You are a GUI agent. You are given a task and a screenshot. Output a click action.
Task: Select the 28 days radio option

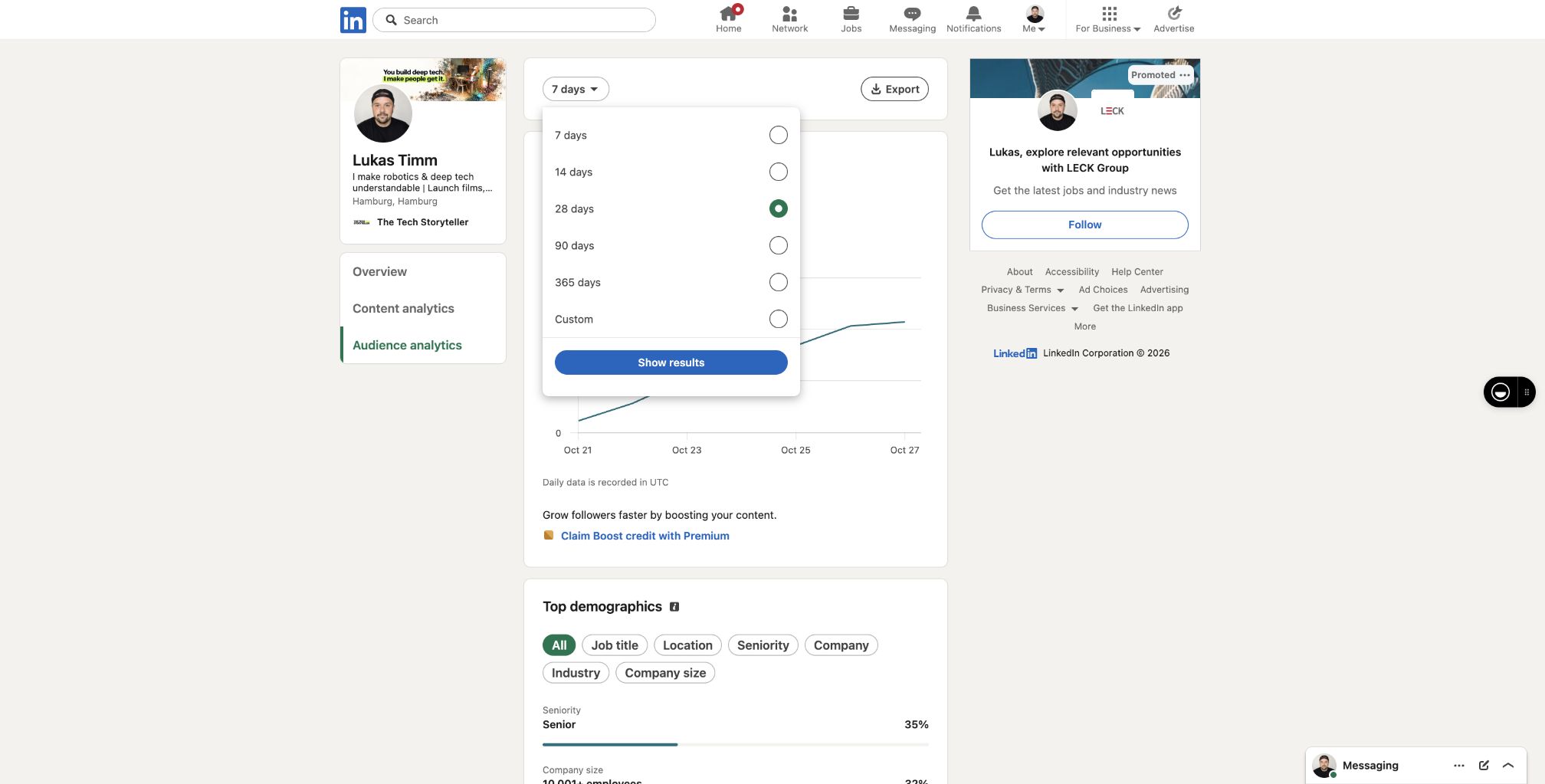[x=779, y=208]
